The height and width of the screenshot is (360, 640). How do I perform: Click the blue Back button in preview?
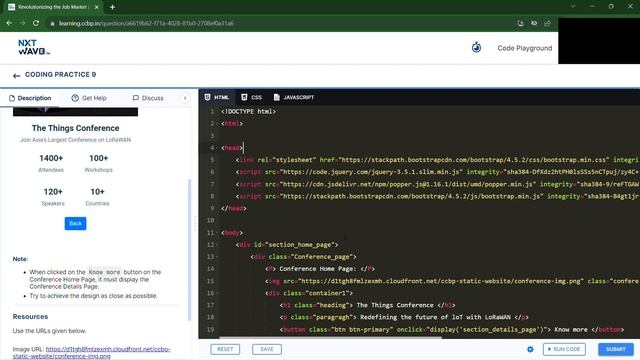(x=76, y=223)
